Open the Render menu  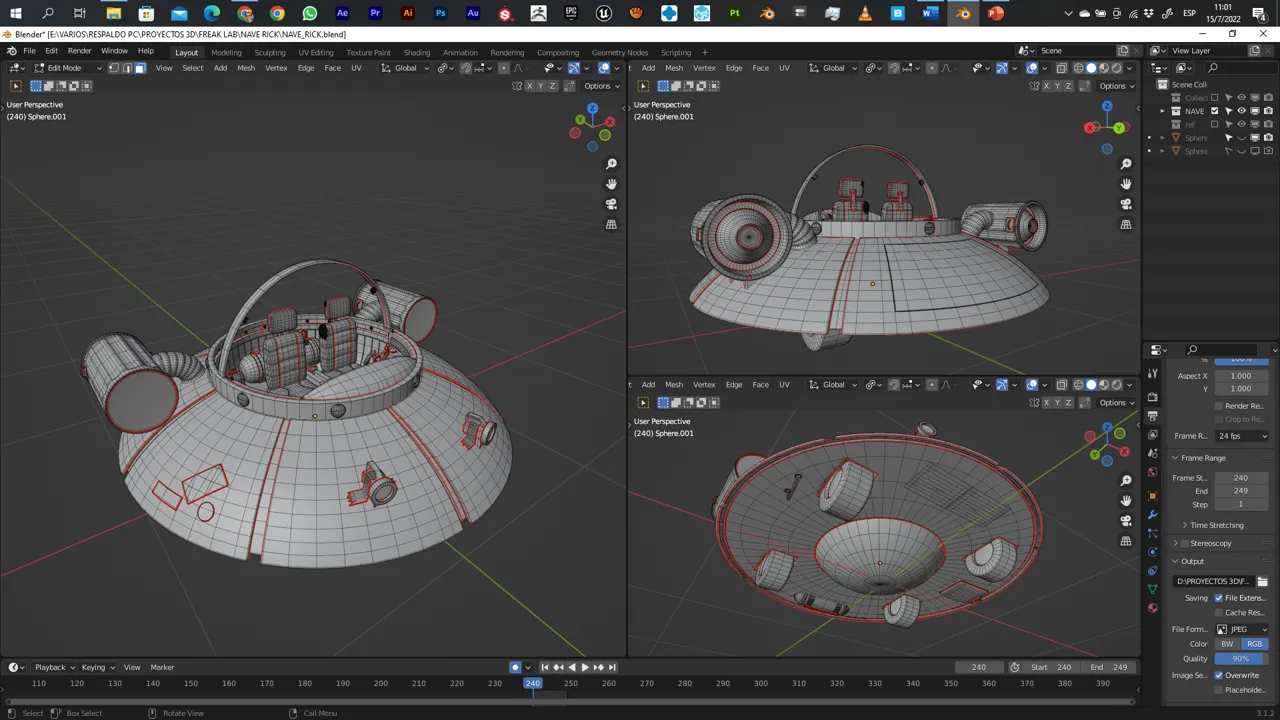(79, 51)
